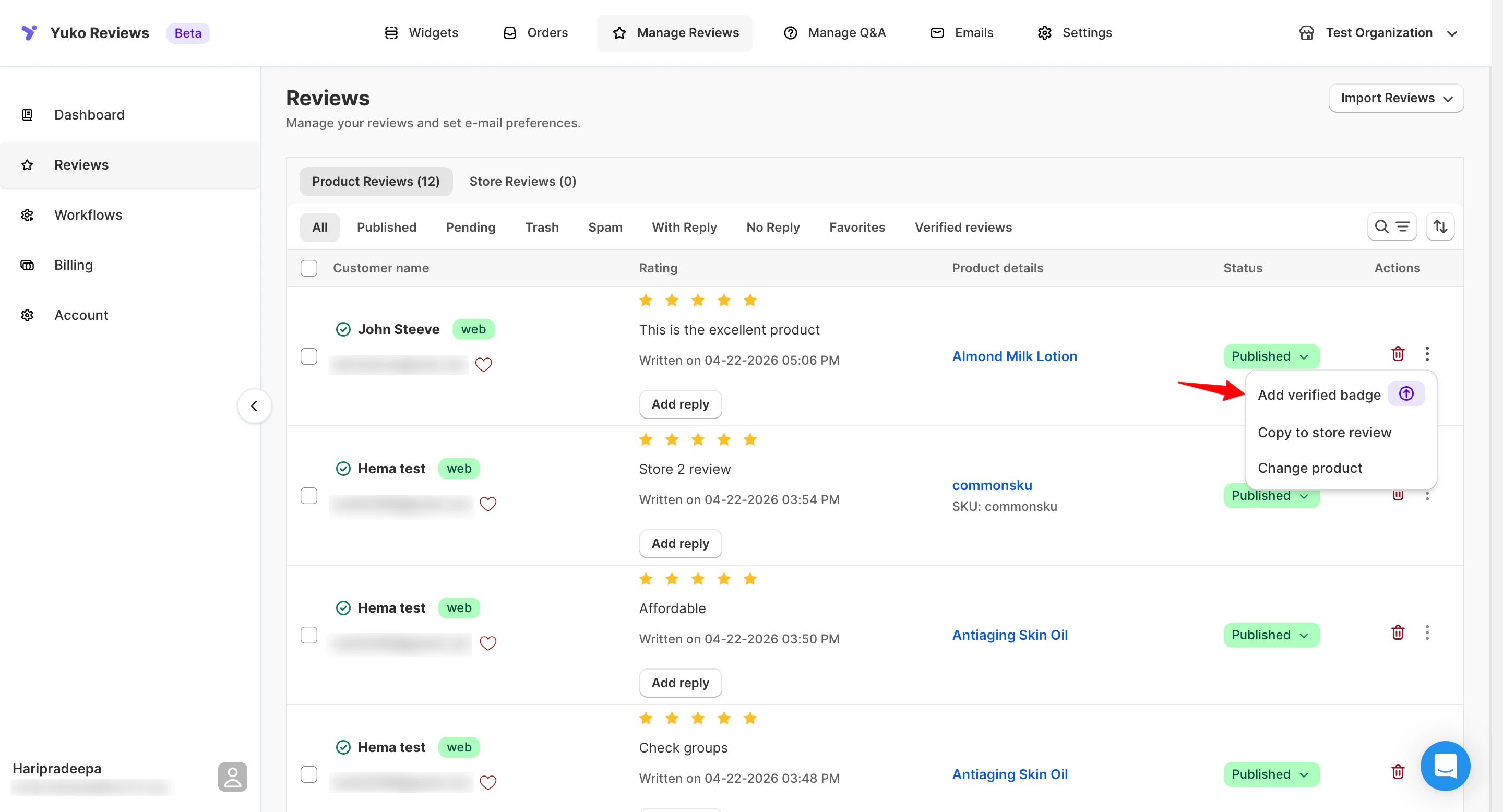Filter reviews With Reply
Screen dimensions: 1503x812
[684, 228]
